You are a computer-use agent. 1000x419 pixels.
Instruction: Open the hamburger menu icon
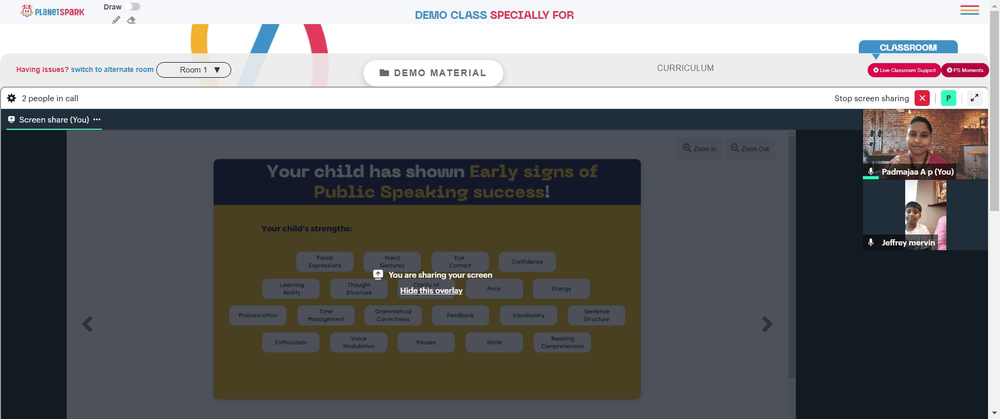point(969,10)
